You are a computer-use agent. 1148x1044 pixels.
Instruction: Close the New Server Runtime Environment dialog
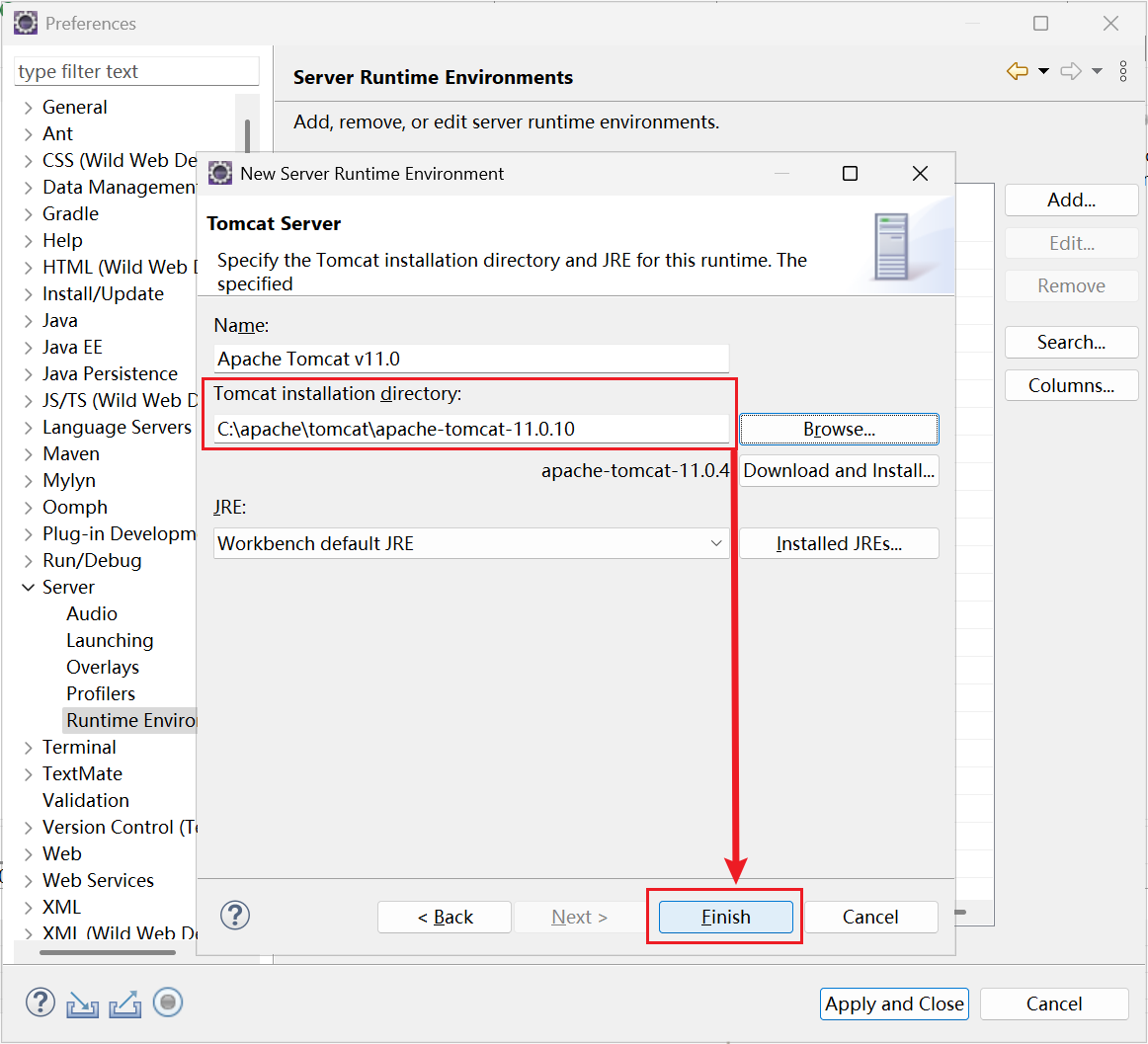pos(921,174)
